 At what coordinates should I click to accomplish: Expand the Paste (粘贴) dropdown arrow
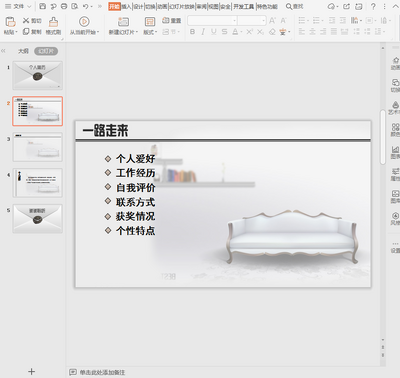(16, 32)
